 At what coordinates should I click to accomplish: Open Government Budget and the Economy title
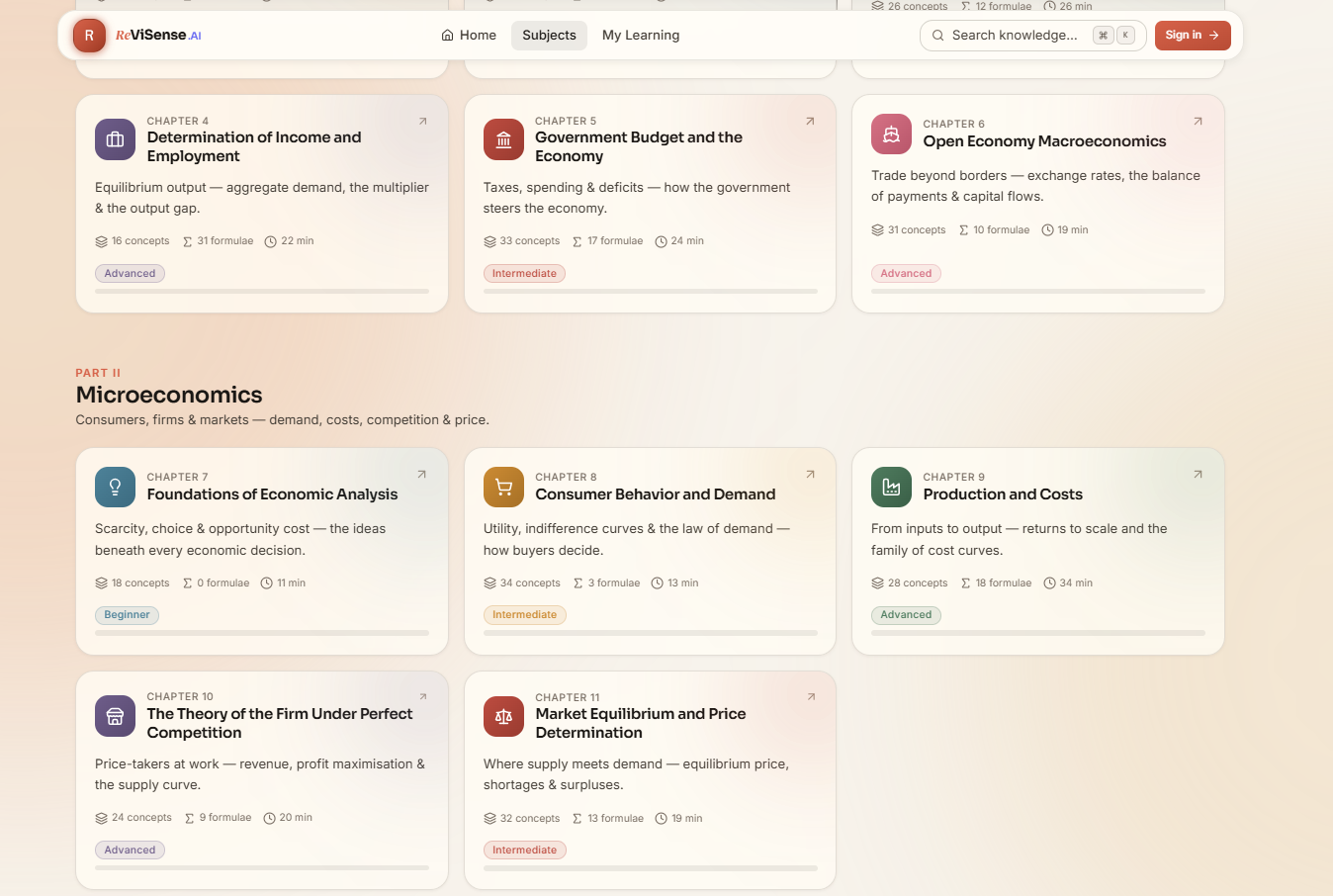[x=639, y=146]
